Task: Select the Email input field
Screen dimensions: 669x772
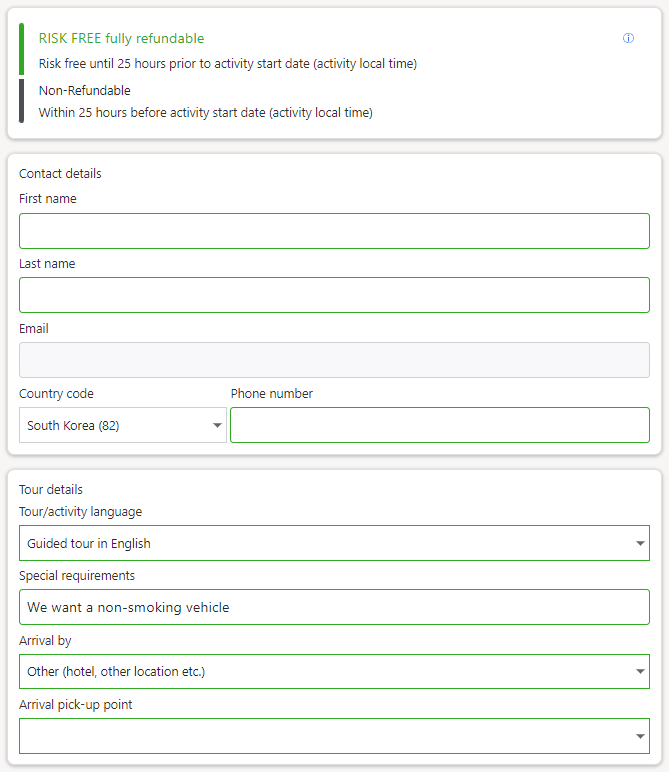Action: click(x=334, y=360)
